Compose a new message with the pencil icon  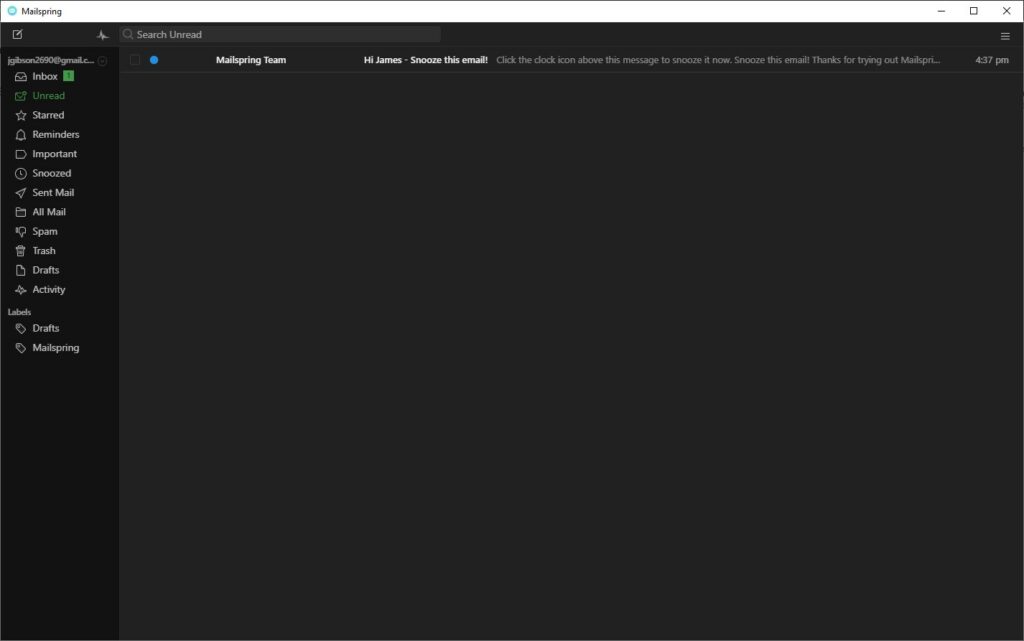pos(18,34)
